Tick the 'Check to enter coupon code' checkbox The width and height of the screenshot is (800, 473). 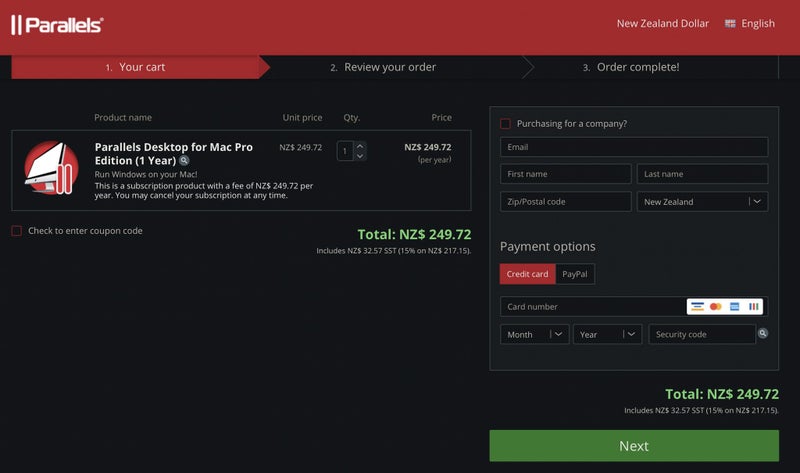17,231
